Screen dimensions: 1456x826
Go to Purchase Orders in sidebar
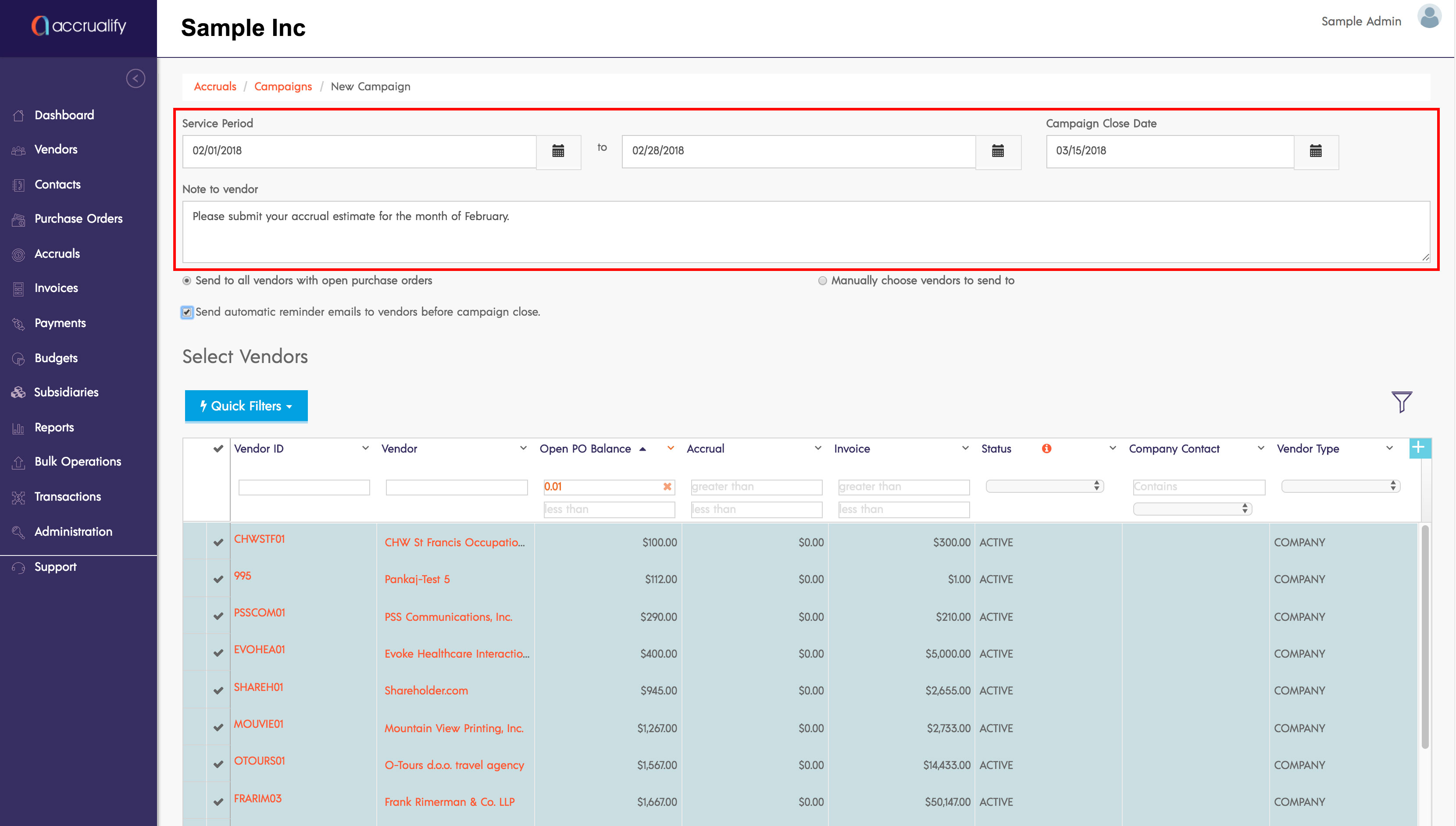coord(79,219)
